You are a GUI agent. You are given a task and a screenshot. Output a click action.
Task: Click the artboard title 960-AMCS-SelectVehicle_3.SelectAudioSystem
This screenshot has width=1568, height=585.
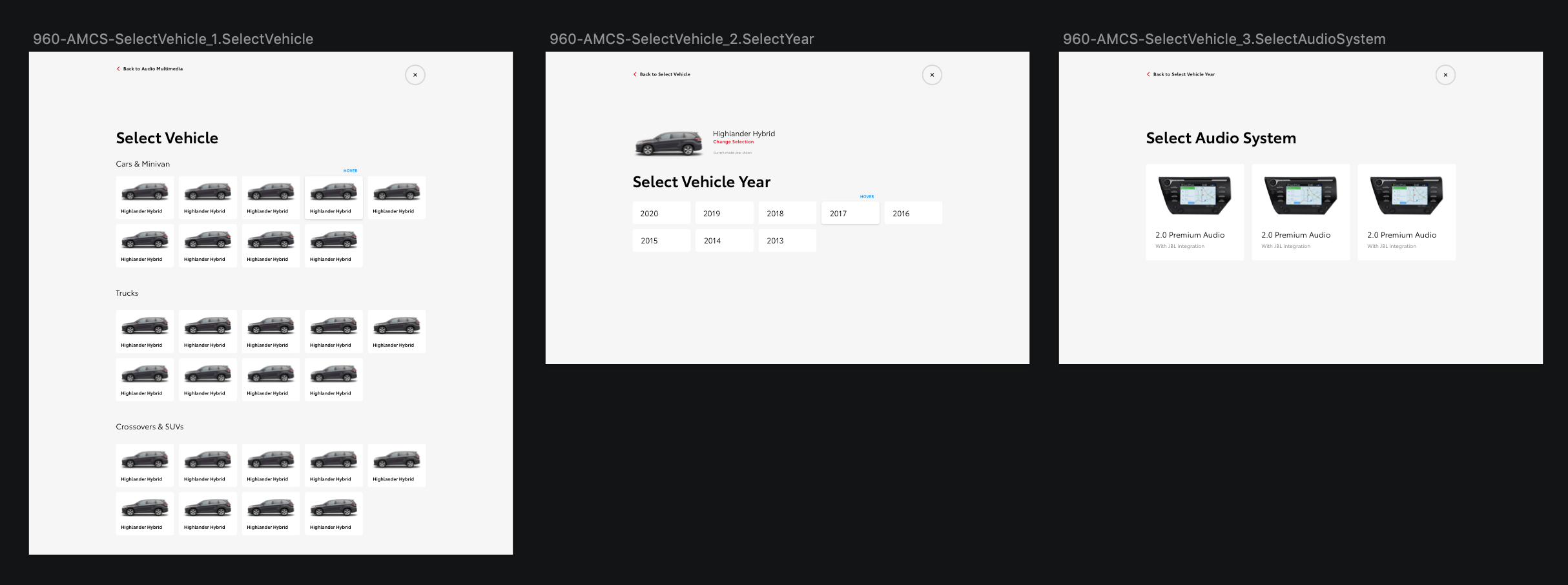1224,39
